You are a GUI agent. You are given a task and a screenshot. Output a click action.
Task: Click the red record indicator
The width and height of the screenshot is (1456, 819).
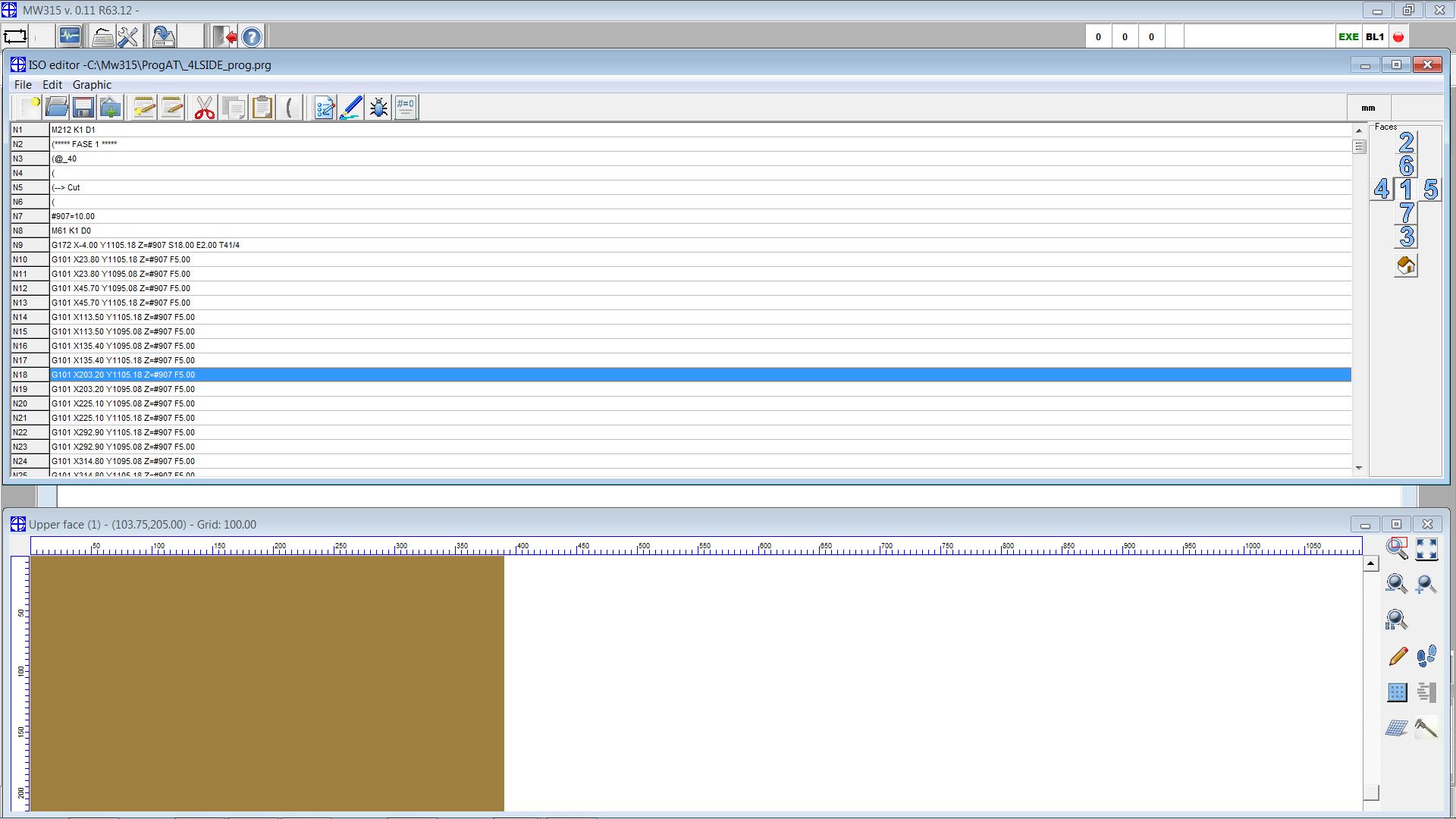pos(1398,36)
